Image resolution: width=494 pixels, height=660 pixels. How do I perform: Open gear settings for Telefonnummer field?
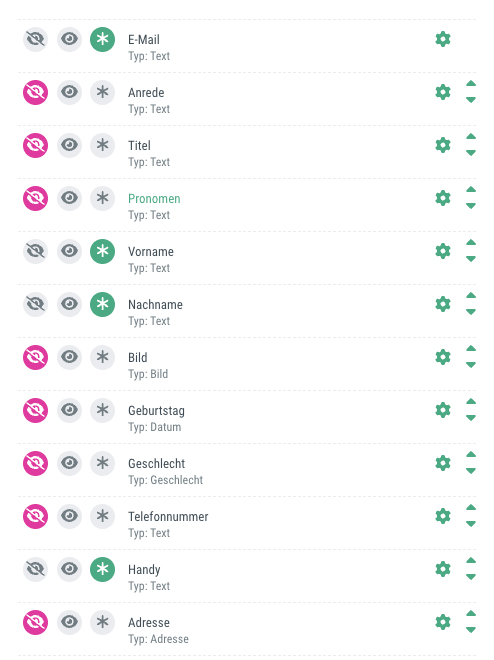pyautogui.click(x=443, y=516)
